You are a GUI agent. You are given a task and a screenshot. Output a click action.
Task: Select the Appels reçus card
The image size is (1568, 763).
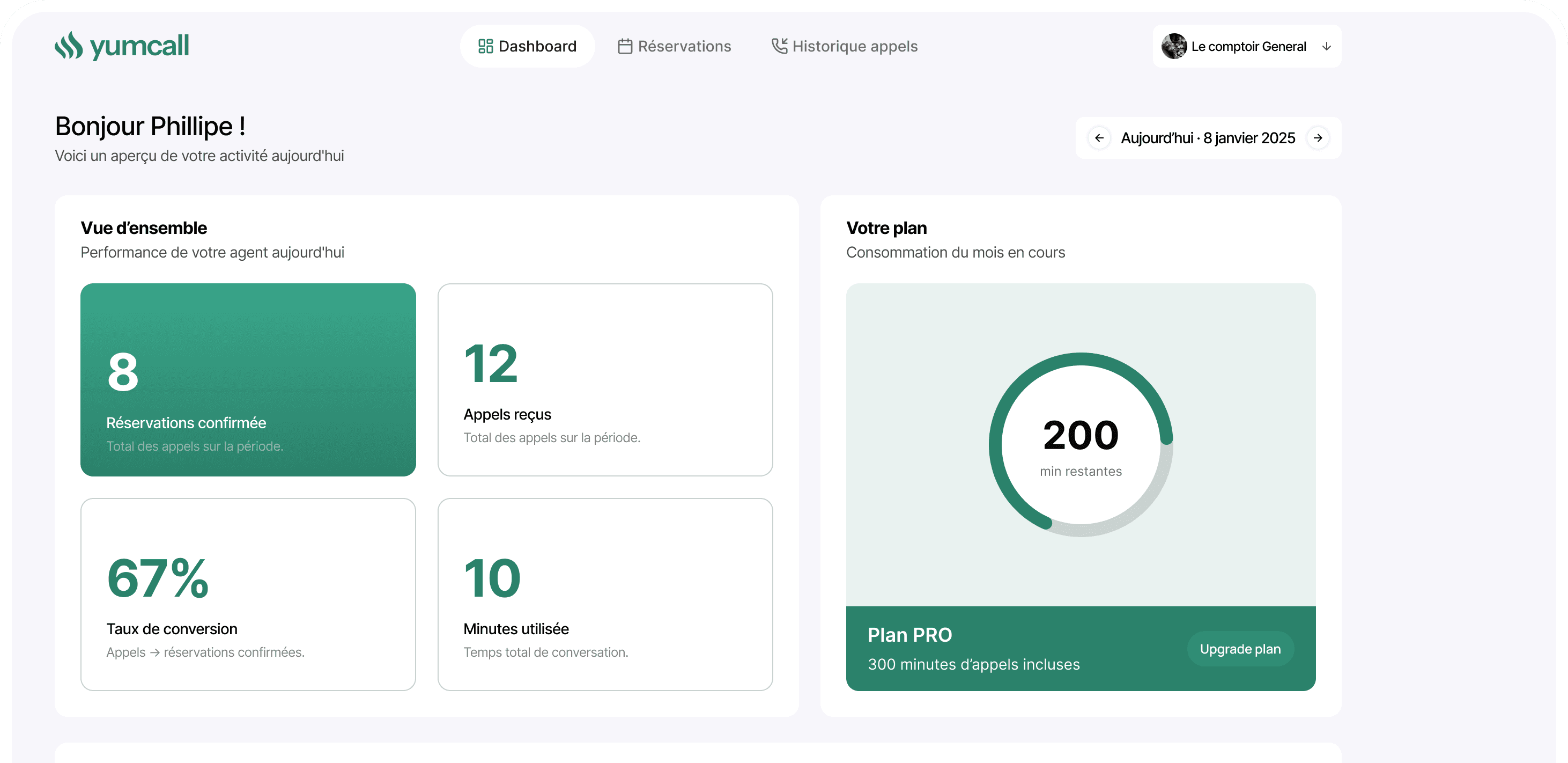pos(605,379)
